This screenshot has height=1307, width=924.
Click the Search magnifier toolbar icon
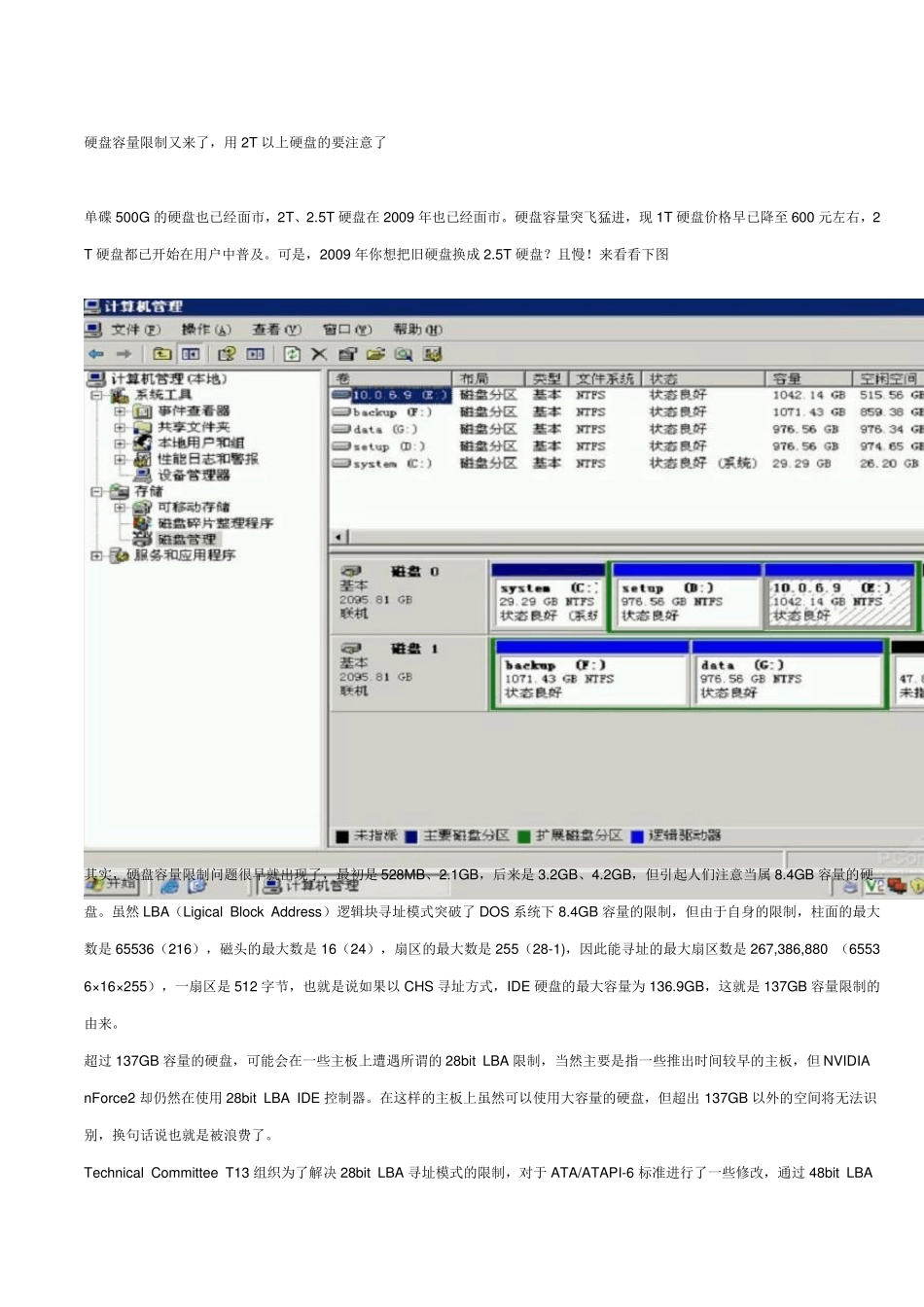click(x=404, y=354)
